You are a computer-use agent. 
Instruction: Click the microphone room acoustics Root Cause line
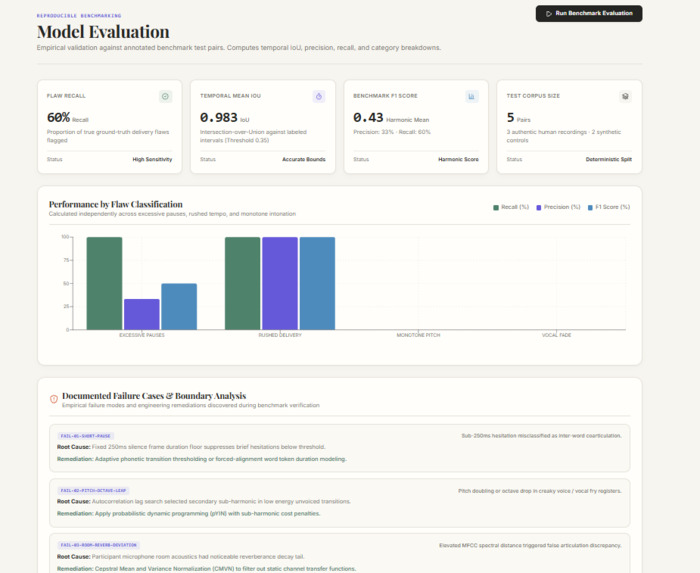pos(181,556)
